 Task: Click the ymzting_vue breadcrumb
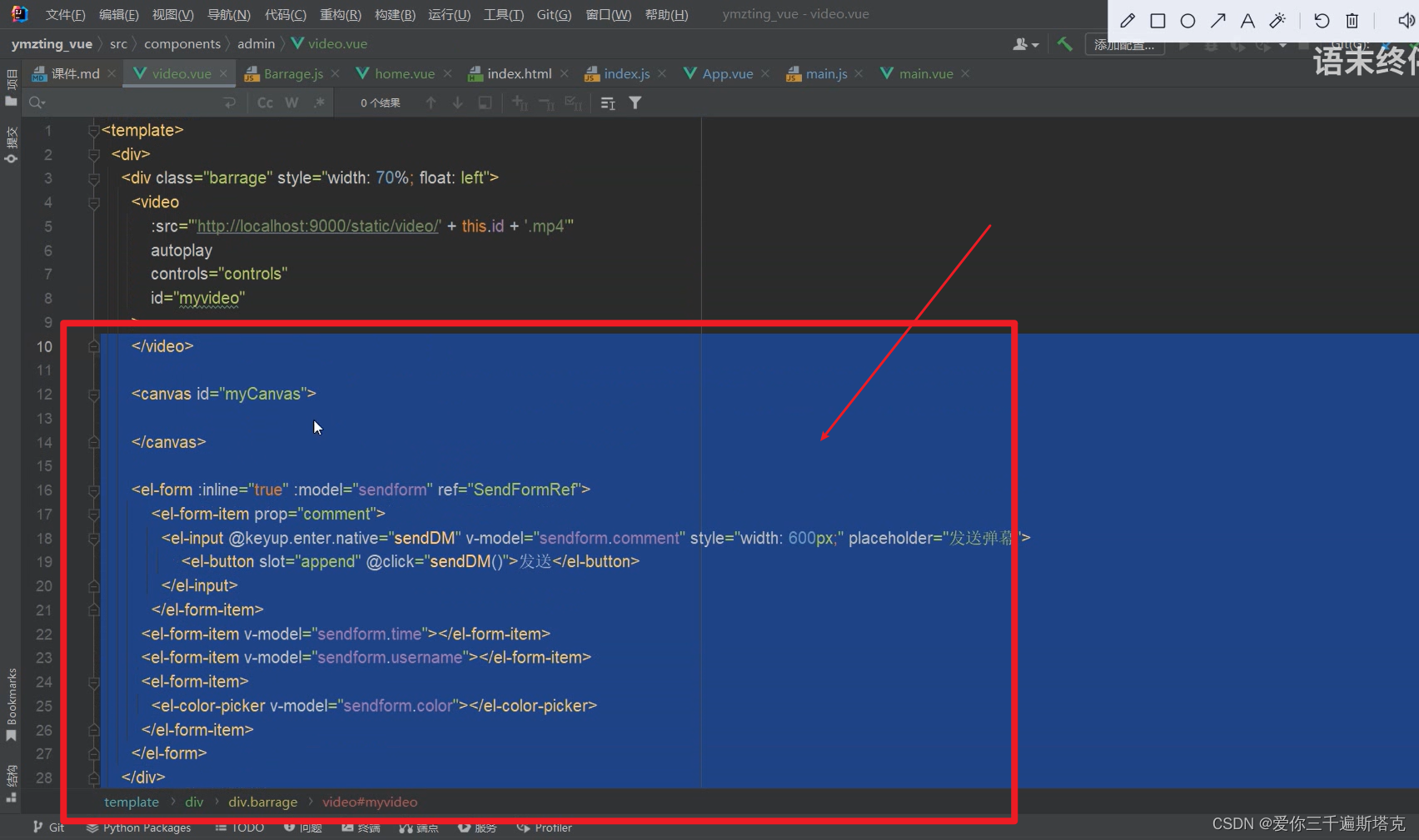point(52,43)
